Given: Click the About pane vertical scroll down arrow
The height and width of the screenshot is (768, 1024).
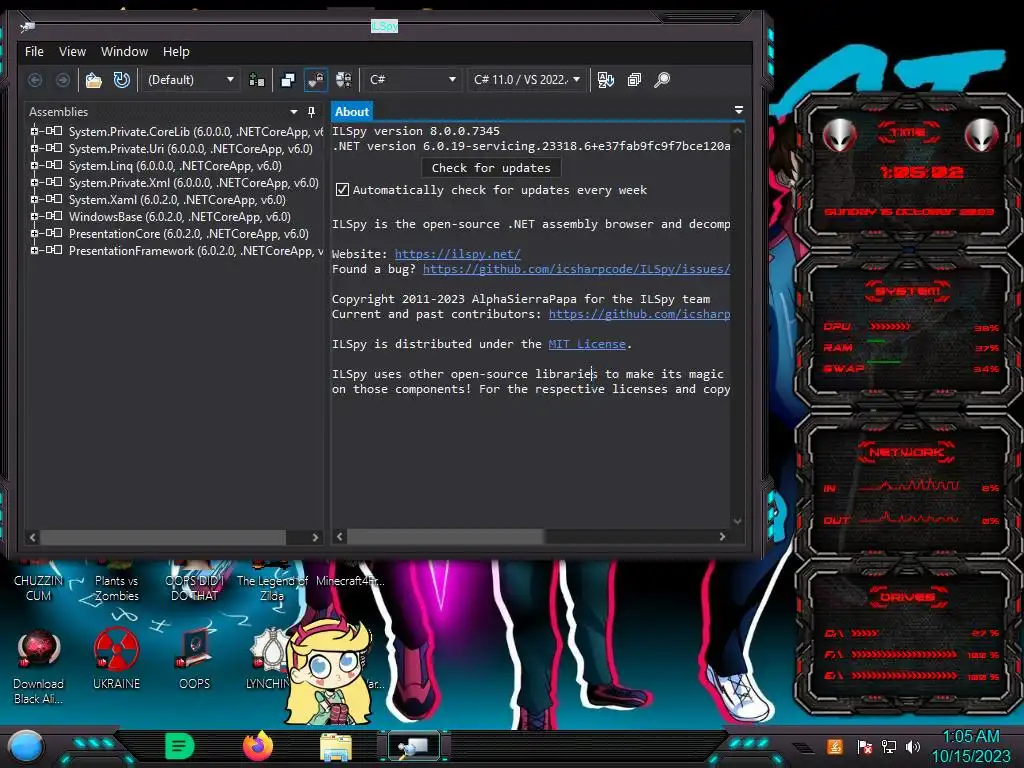Looking at the screenshot, I should 737,521.
